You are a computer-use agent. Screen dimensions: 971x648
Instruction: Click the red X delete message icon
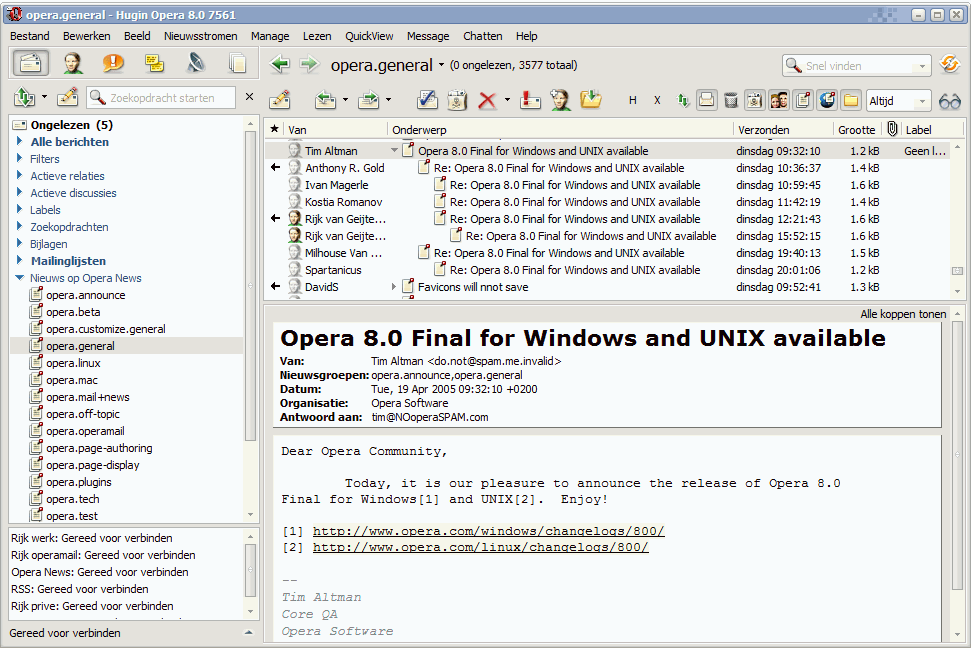(487, 100)
